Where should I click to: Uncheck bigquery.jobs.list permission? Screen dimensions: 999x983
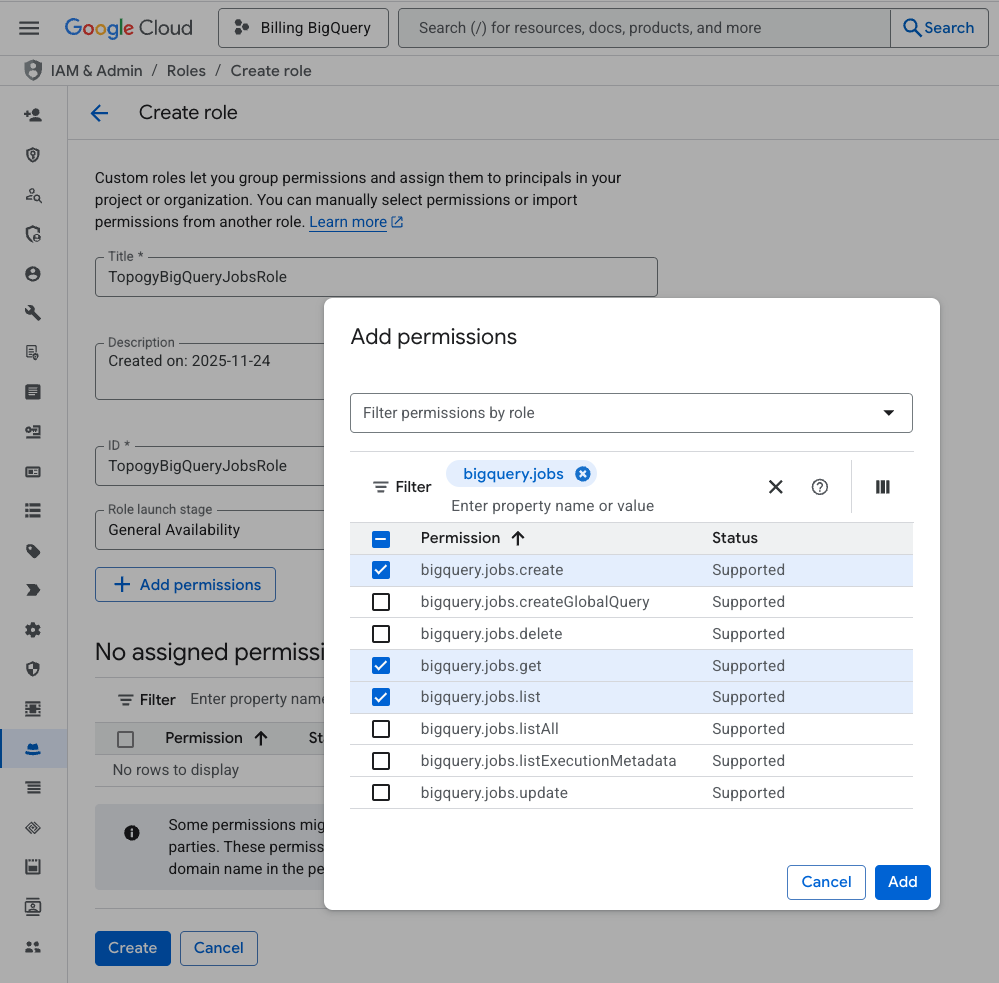click(381, 697)
